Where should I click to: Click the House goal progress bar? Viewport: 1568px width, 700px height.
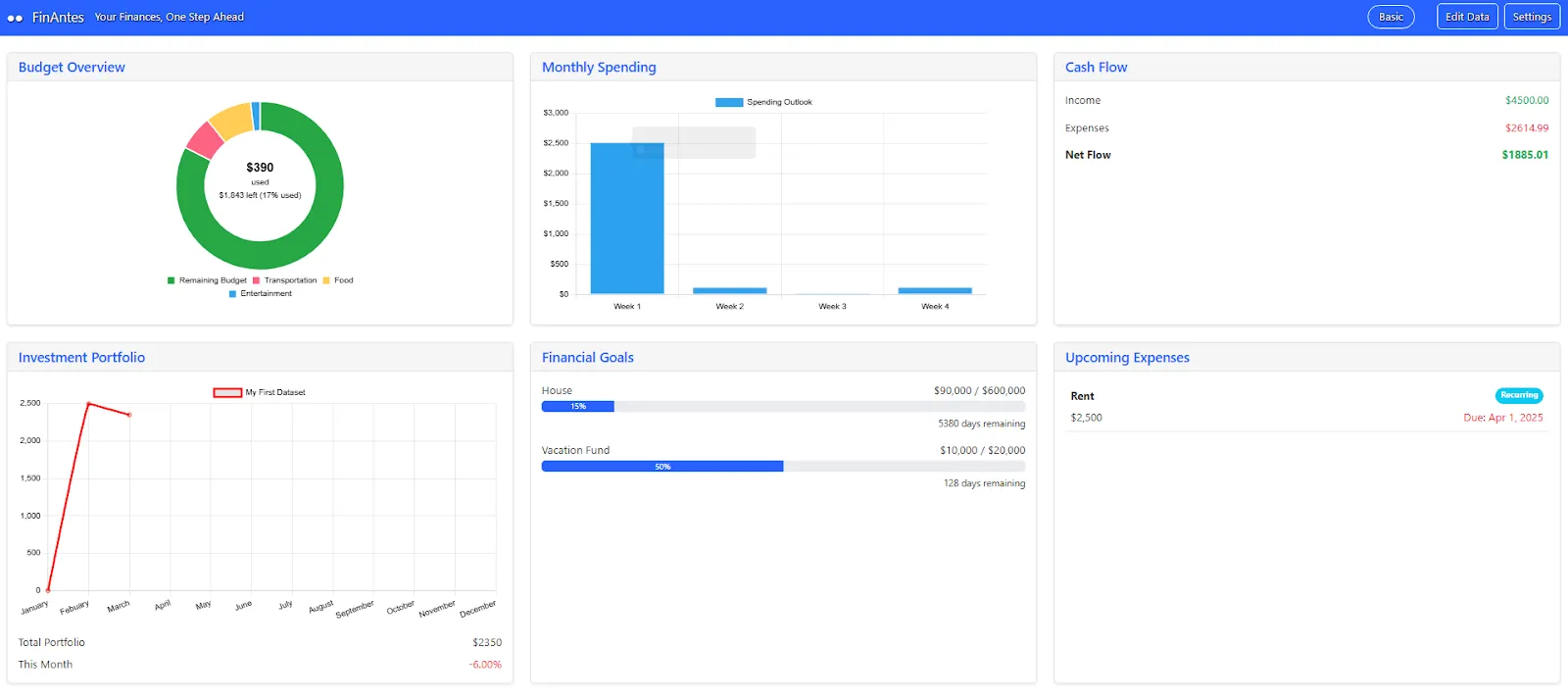click(783, 406)
